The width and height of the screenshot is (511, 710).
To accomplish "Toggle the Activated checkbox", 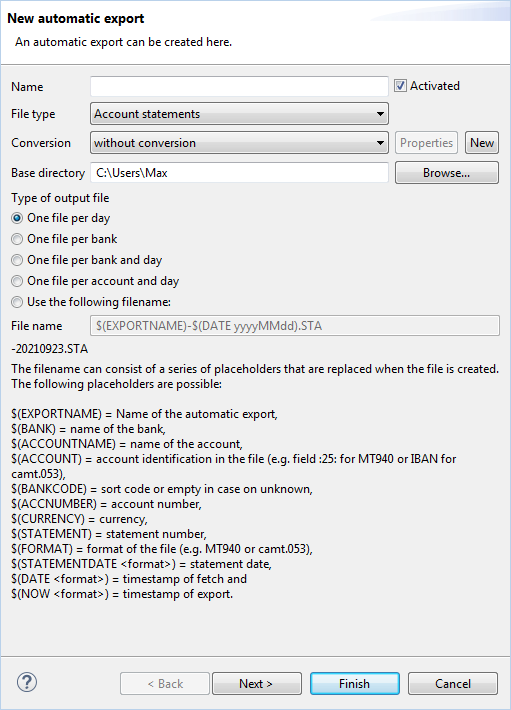I will [x=400, y=86].
